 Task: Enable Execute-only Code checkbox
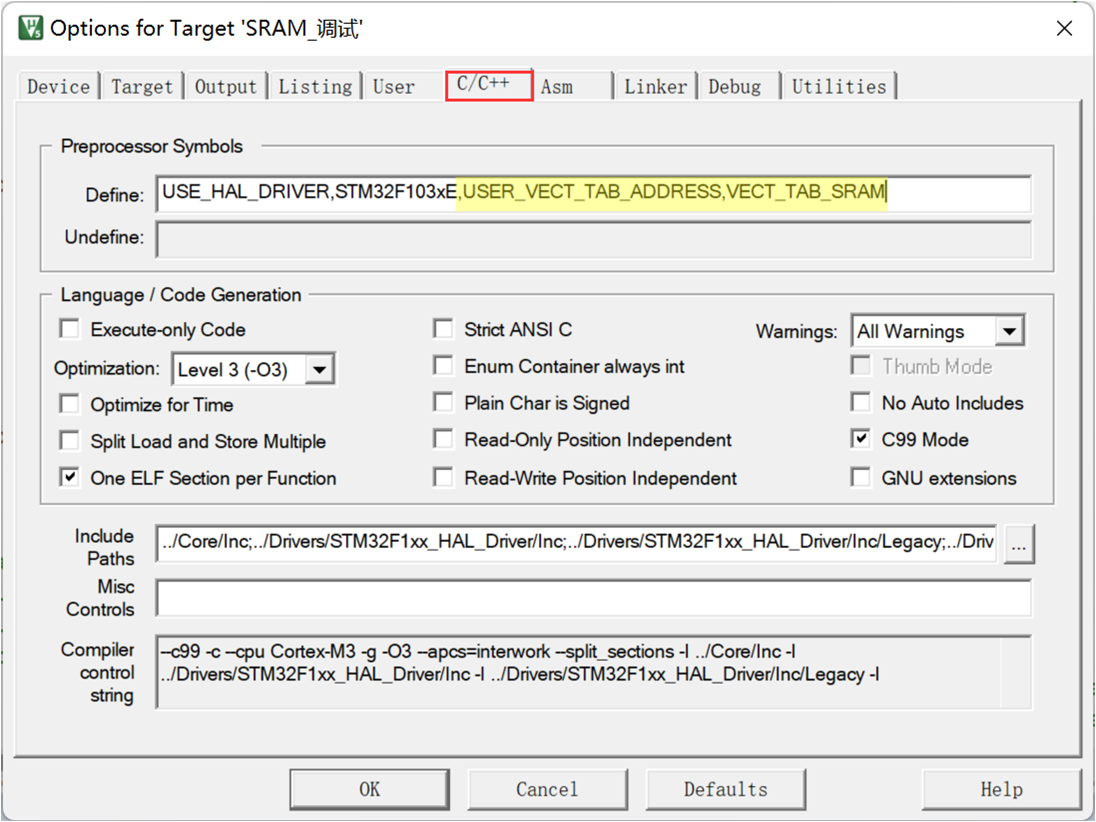click(x=70, y=329)
